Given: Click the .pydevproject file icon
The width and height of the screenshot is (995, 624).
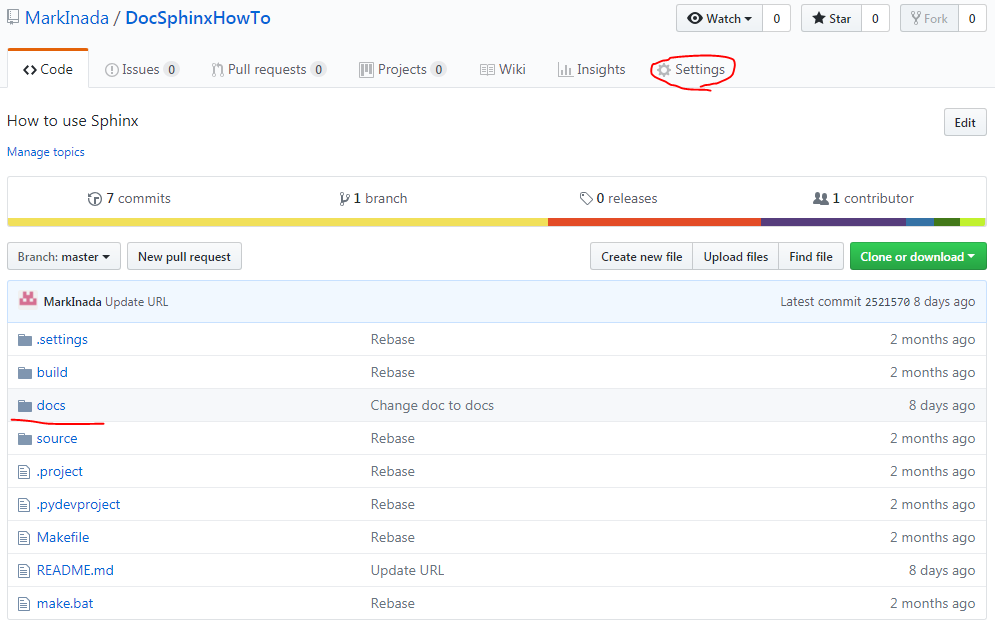Looking at the screenshot, I should point(24,505).
